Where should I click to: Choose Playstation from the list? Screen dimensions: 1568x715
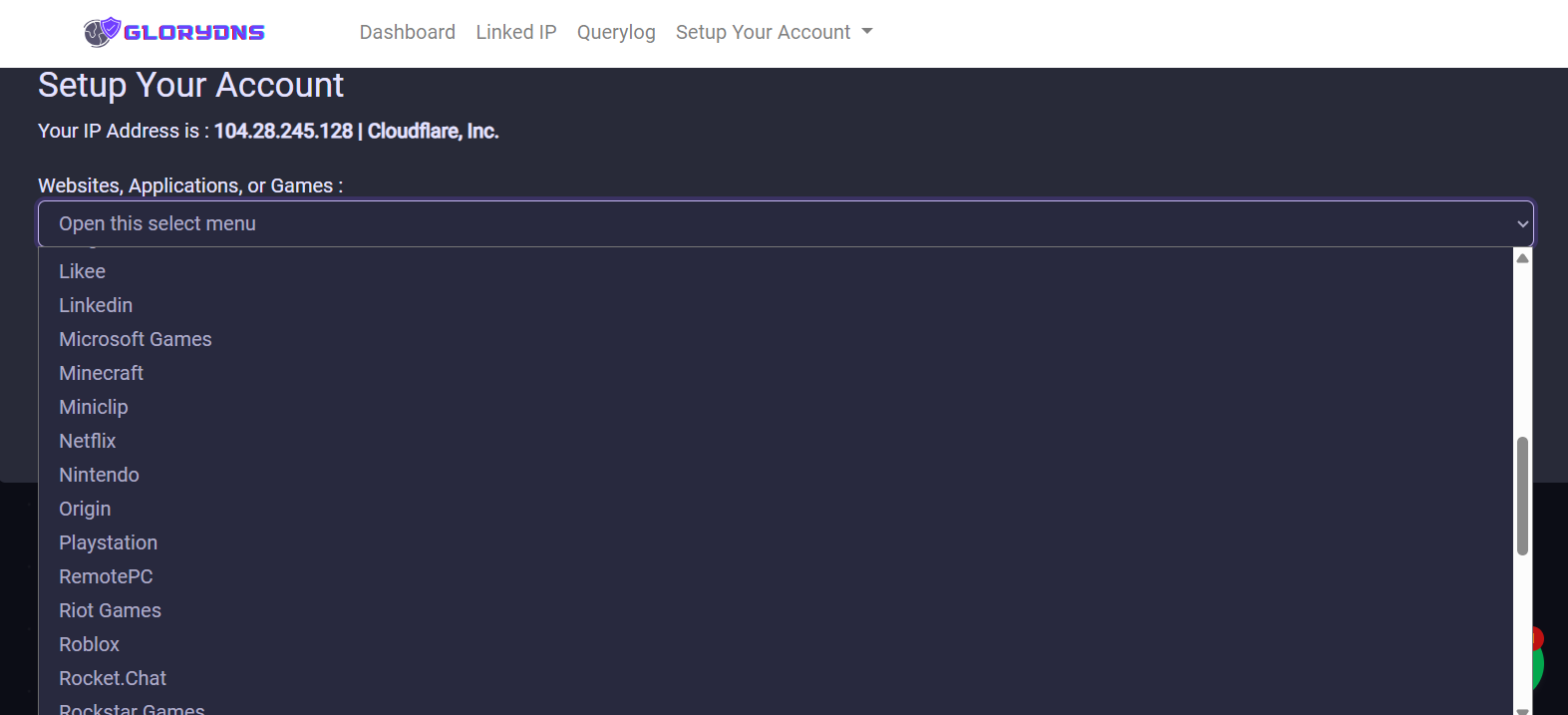coord(776,542)
